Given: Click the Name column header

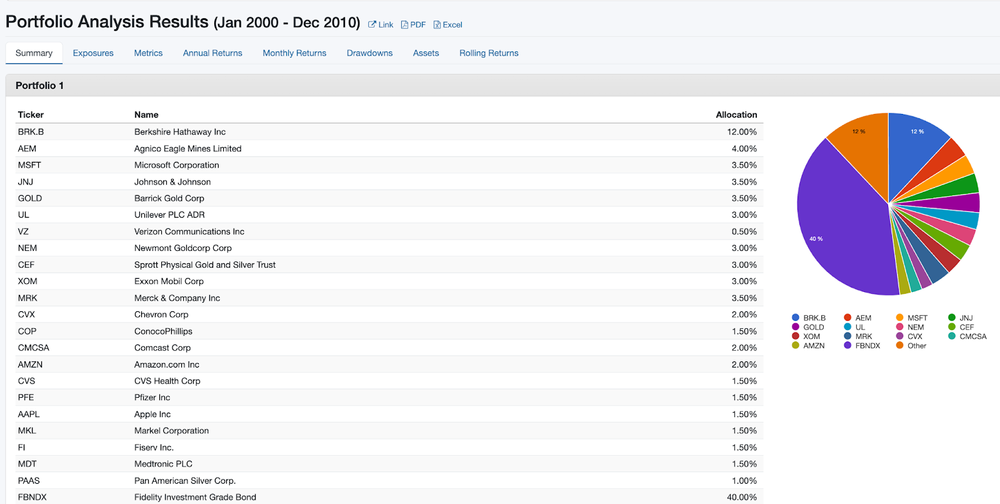Looking at the screenshot, I should click(x=146, y=115).
